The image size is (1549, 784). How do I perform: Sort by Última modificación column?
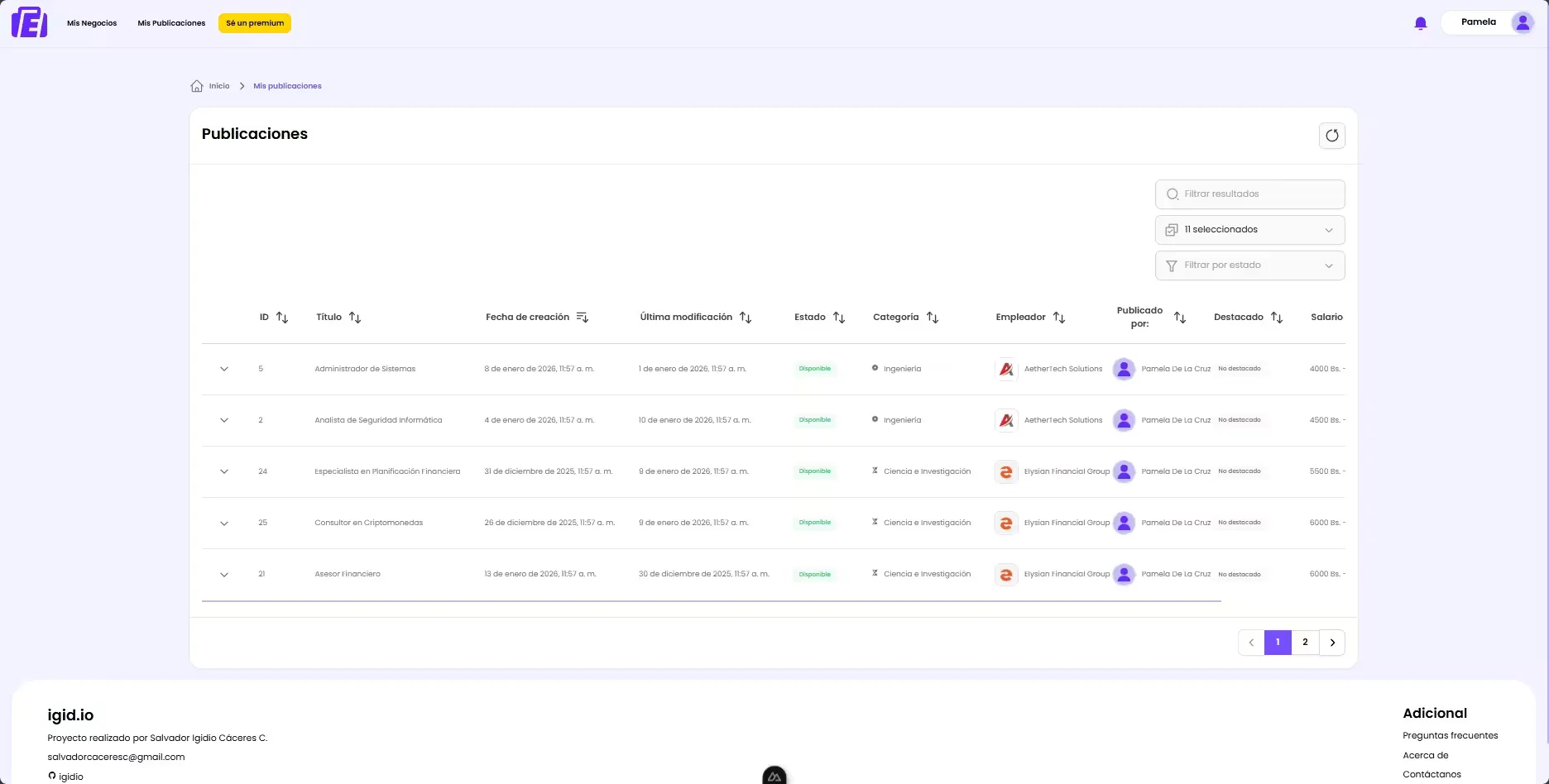[746, 318]
